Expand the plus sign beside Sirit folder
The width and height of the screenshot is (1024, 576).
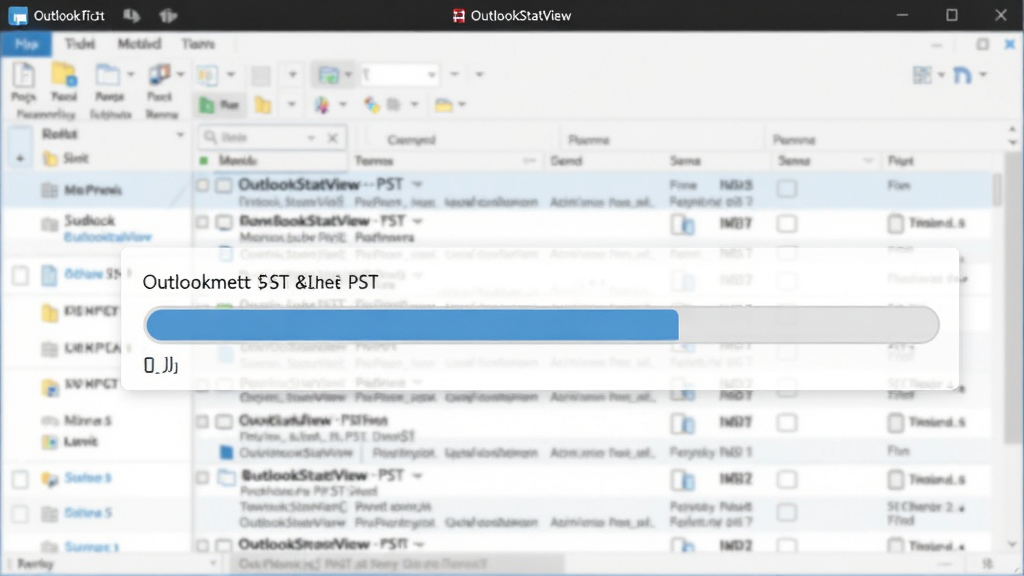coord(20,159)
